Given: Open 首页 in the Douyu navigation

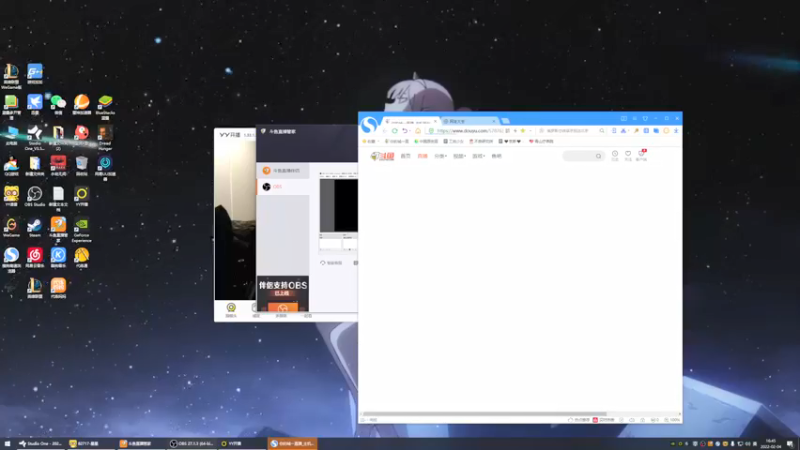Looking at the screenshot, I should click(405, 156).
